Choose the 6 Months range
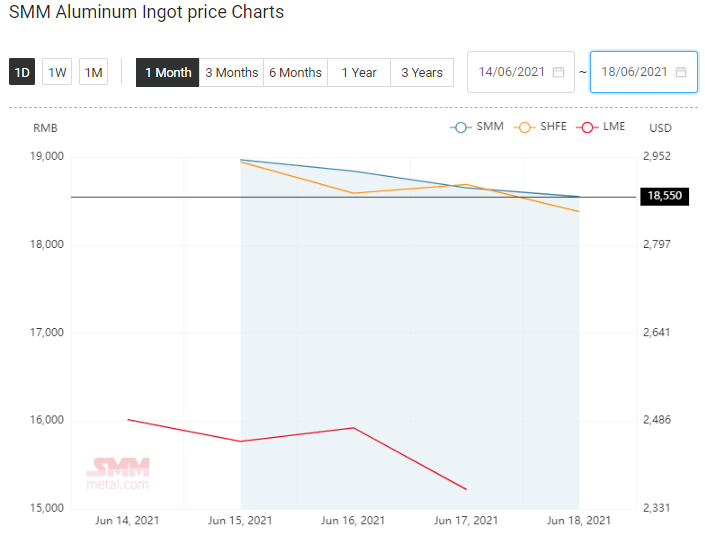The width and height of the screenshot is (705, 533). (295, 72)
